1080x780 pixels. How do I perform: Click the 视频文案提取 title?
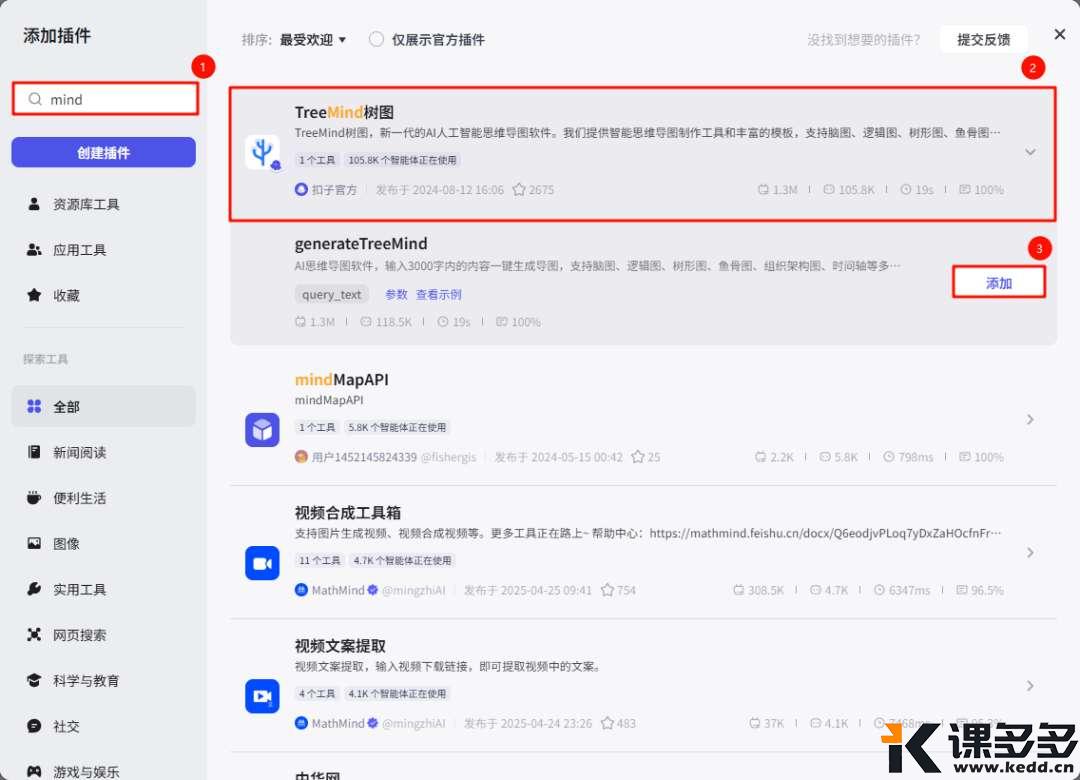pos(340,646)
